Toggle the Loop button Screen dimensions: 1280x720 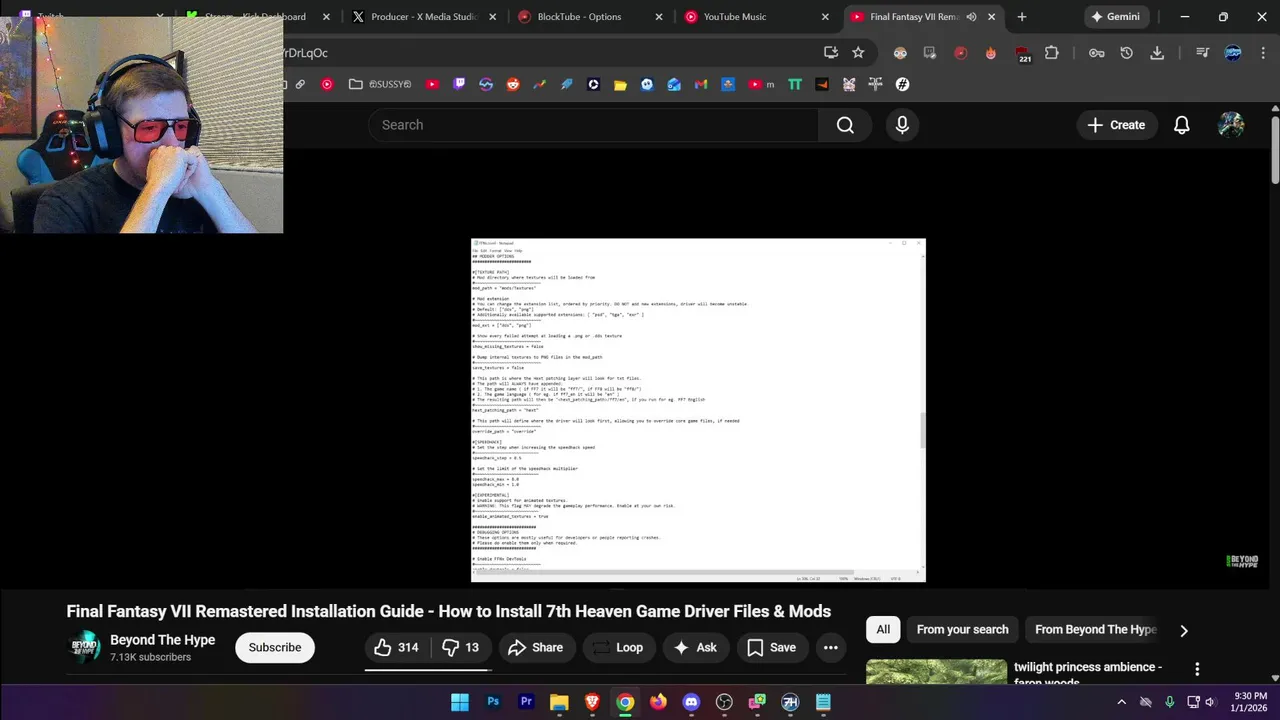click(618, 647)
